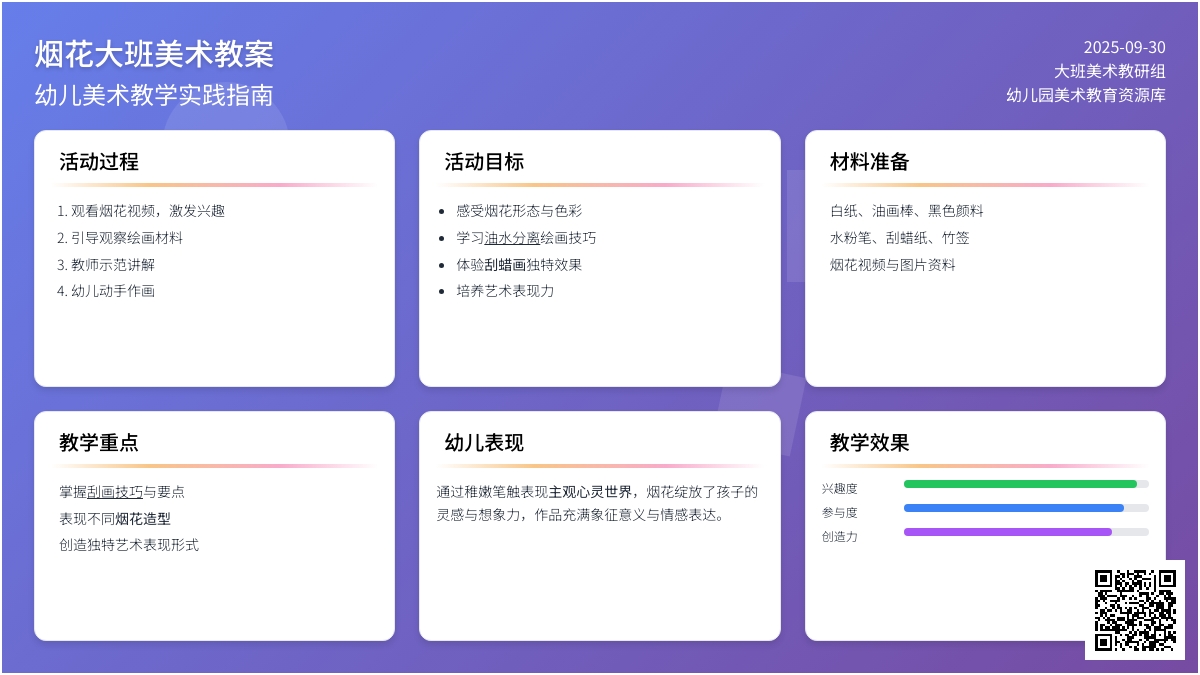Click the bold 刮蜡画 text
1200x675 pixels.
point(505,265)
